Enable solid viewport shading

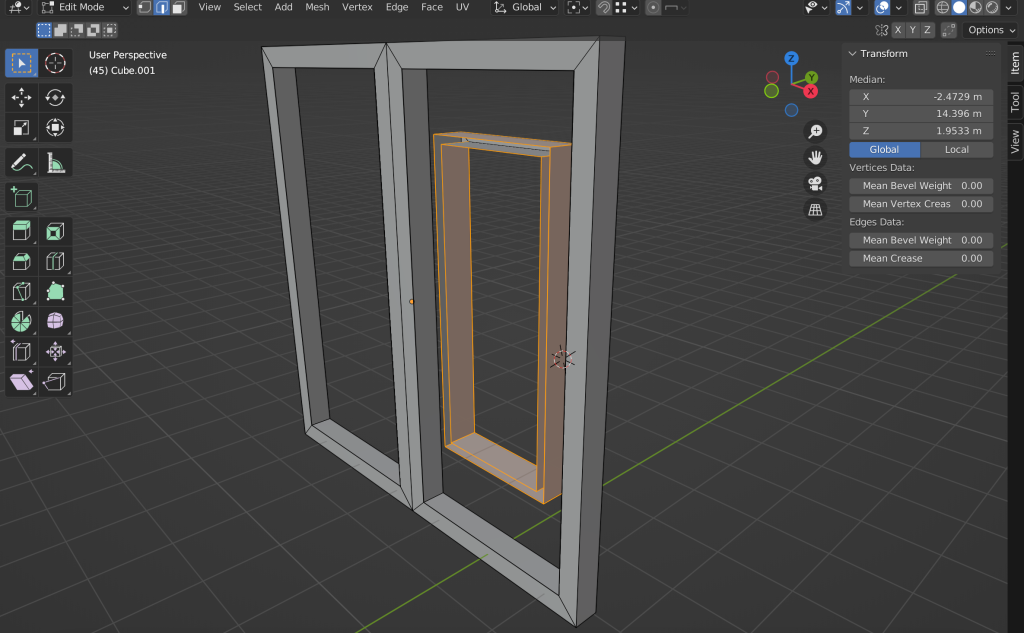coord(959,8)
